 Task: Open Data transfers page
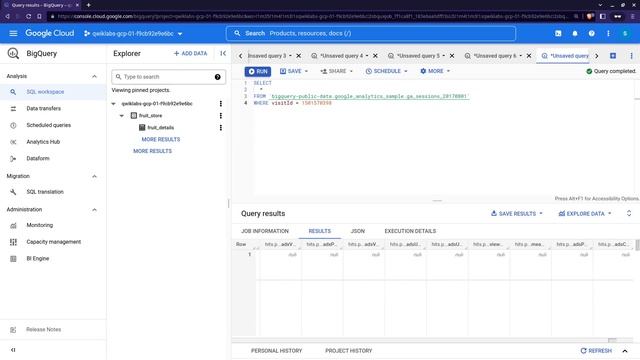pos(53,109)
